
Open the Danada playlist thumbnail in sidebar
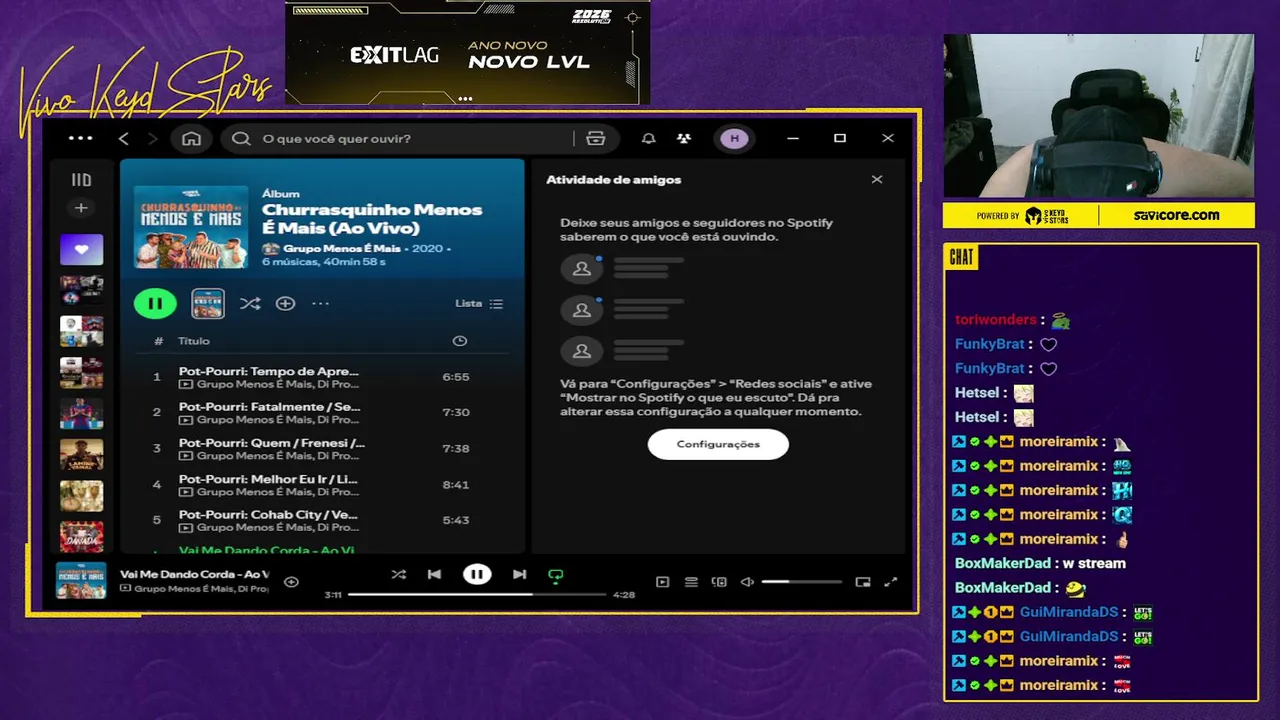(x=81, y=537)
